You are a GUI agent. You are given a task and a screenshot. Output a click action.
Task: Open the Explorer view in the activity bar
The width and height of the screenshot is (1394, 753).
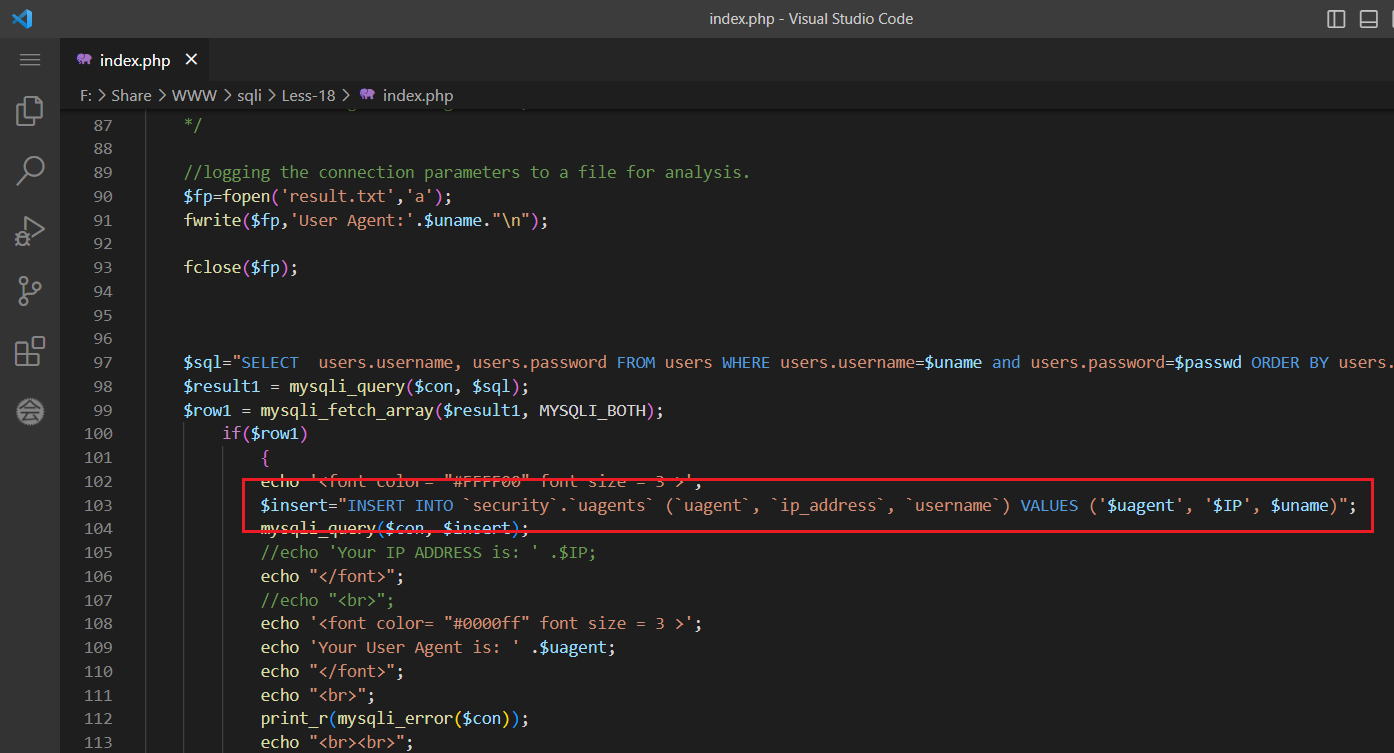pyautogui.click(x=30, y=111)
